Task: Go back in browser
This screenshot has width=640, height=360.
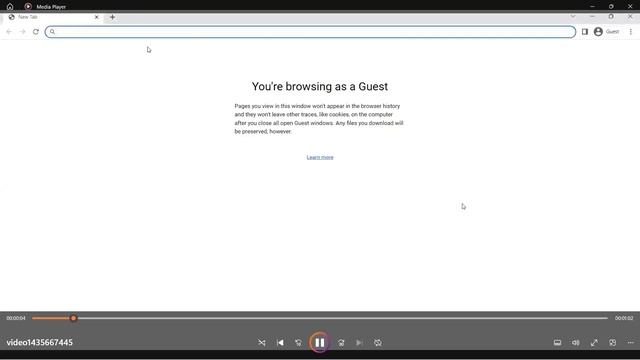Action: [9, 31]
